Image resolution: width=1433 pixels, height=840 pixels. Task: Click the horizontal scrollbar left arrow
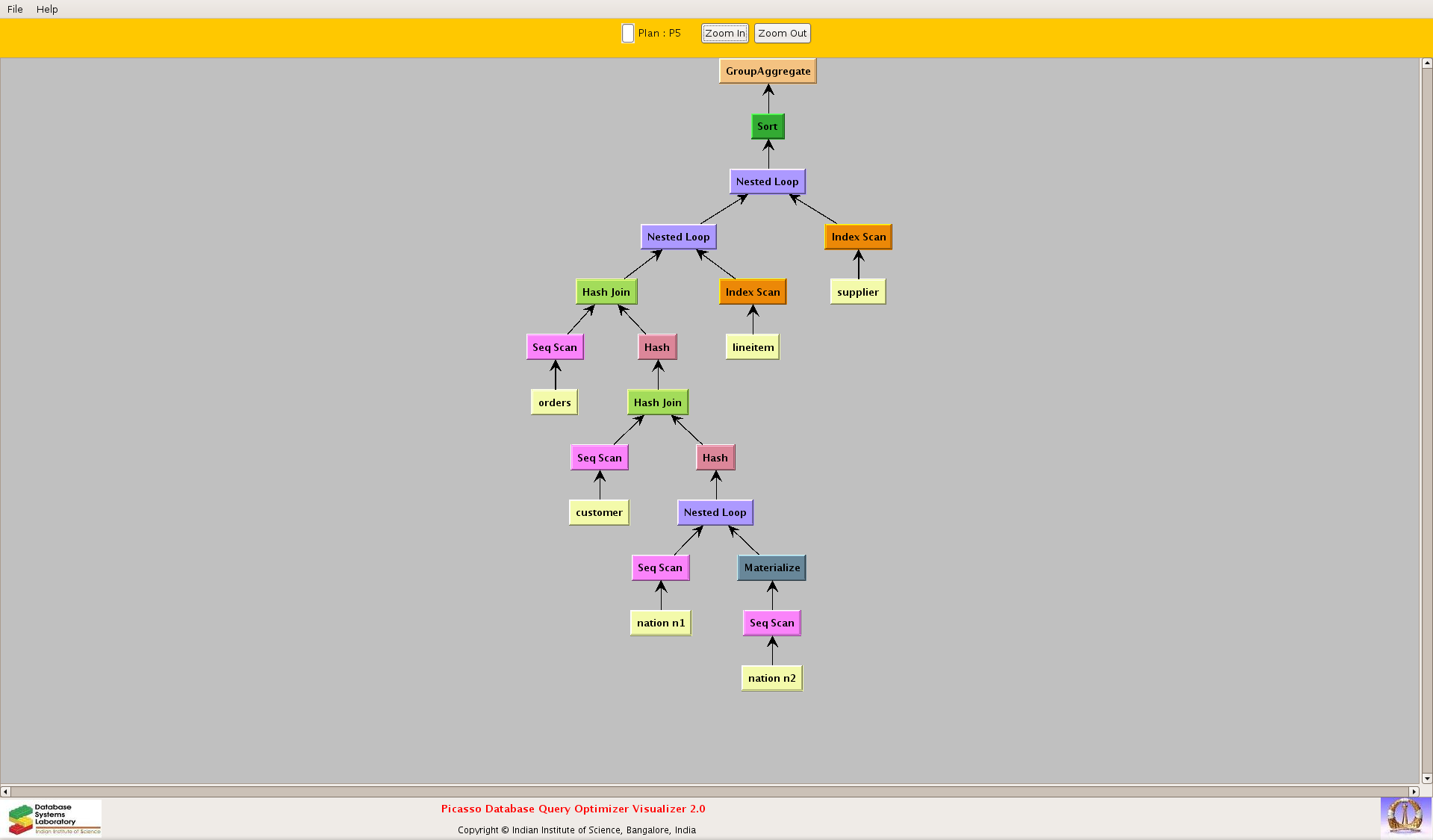[6, 791]
